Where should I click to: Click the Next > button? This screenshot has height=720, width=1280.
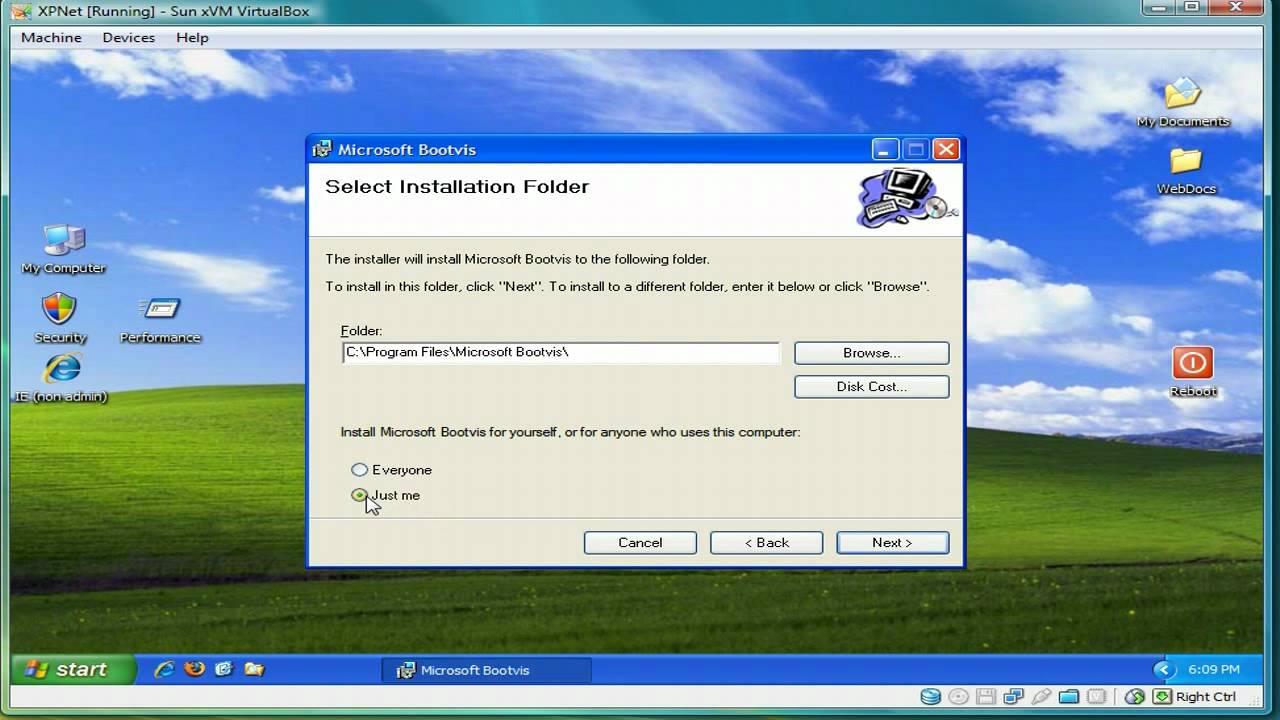(x=892, y=542)
